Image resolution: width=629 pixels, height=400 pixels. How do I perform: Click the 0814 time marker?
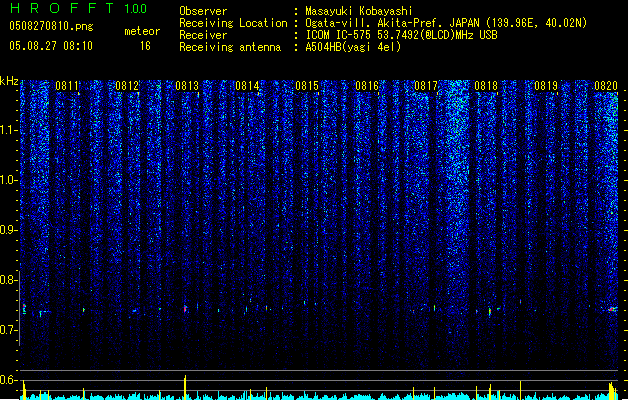coord(247,86)
